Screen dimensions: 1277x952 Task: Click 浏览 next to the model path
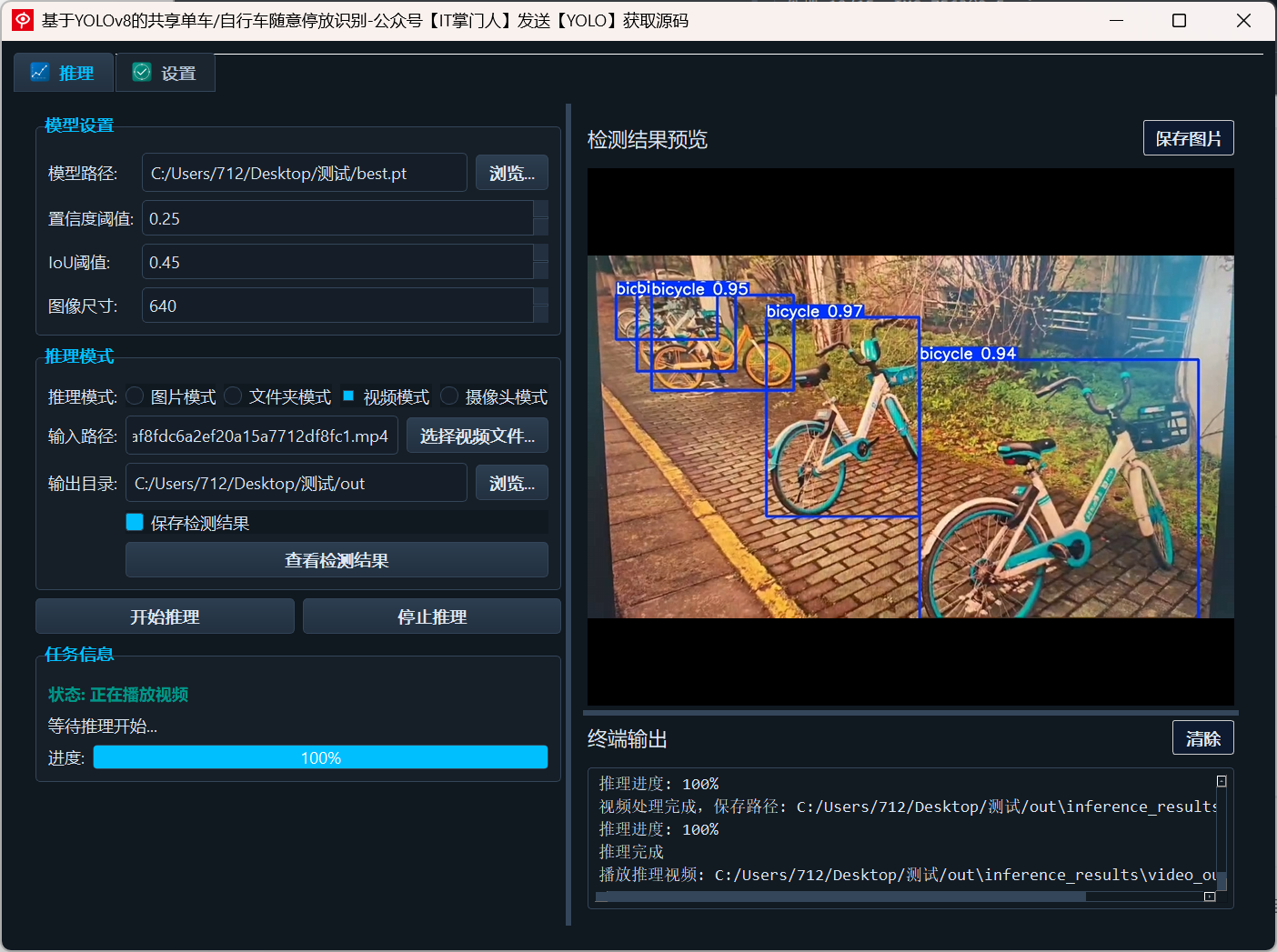point(511,172)
